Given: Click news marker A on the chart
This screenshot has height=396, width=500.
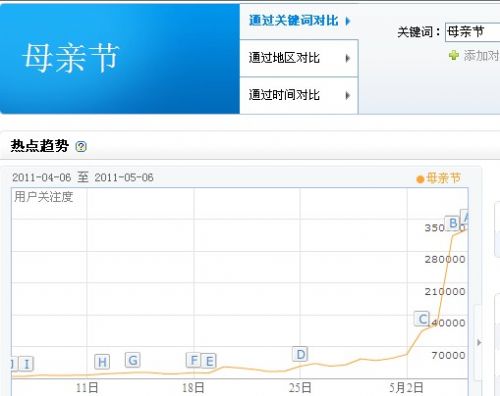Looking at the screenshot, I should point(465,217).
